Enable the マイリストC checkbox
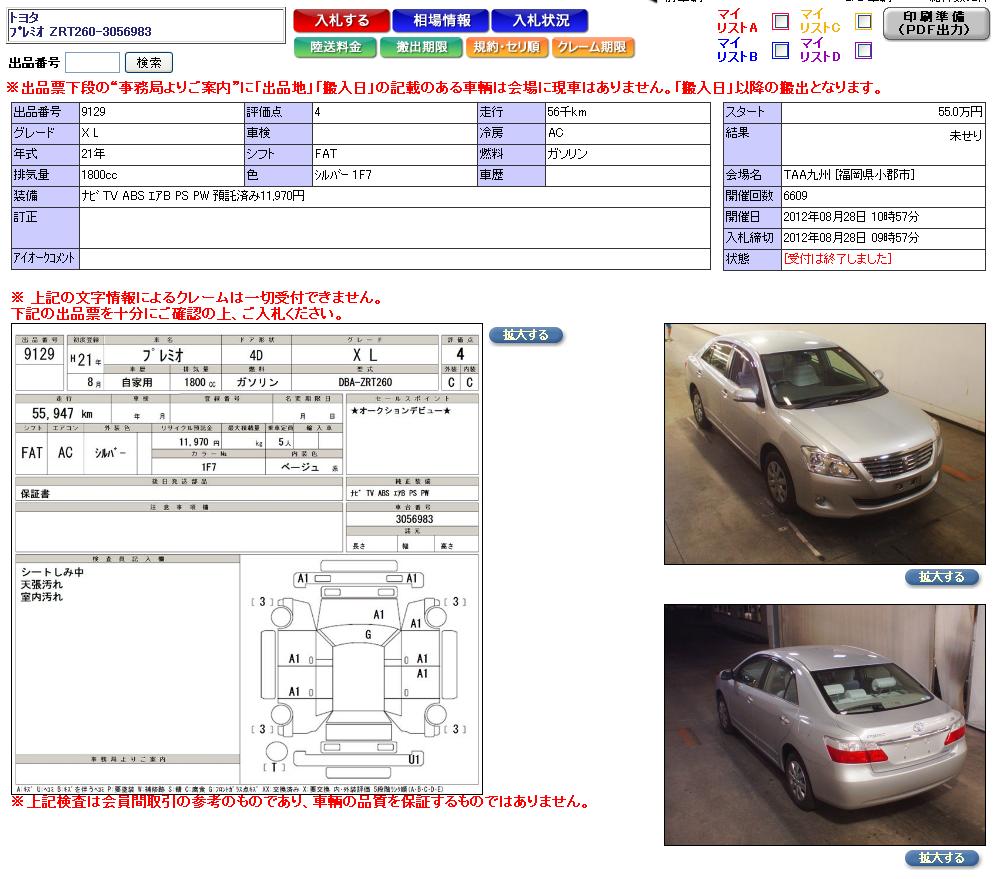This screenshot has width=1000, height=879. 863,22
